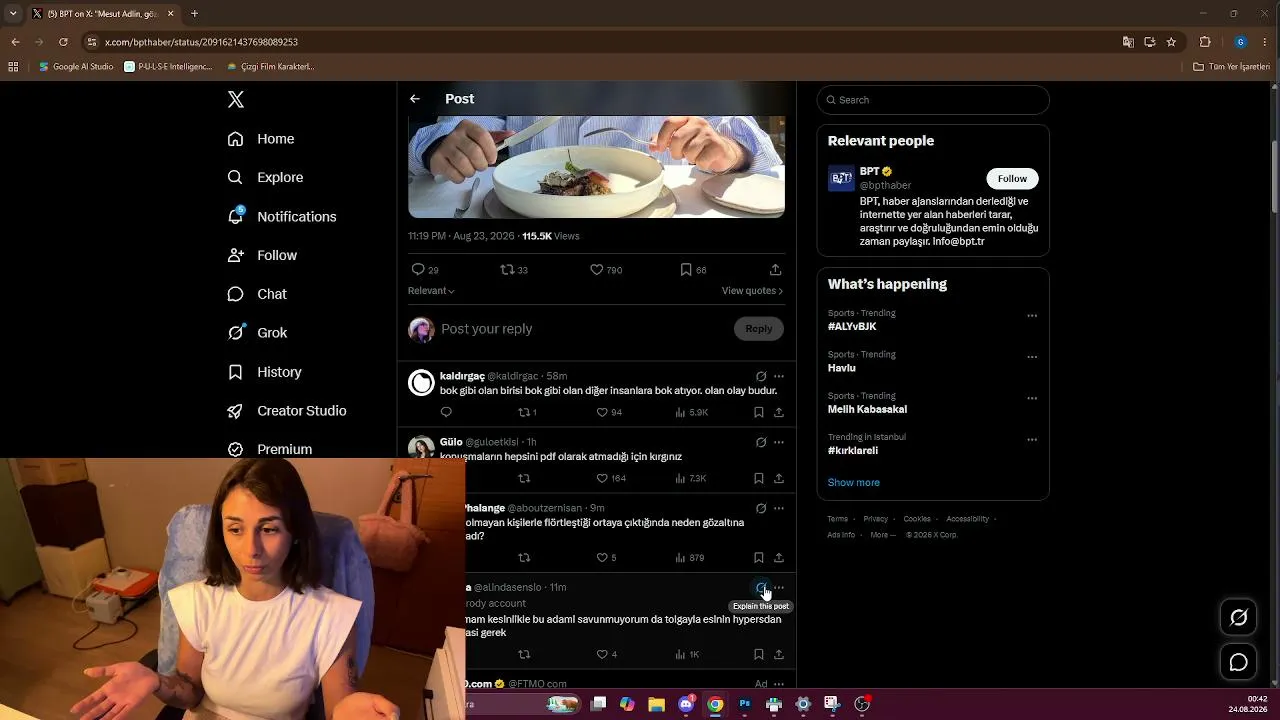
Task: Open Grok explain icon on kaldırgaç reply
Action: (x=761, y=377)
